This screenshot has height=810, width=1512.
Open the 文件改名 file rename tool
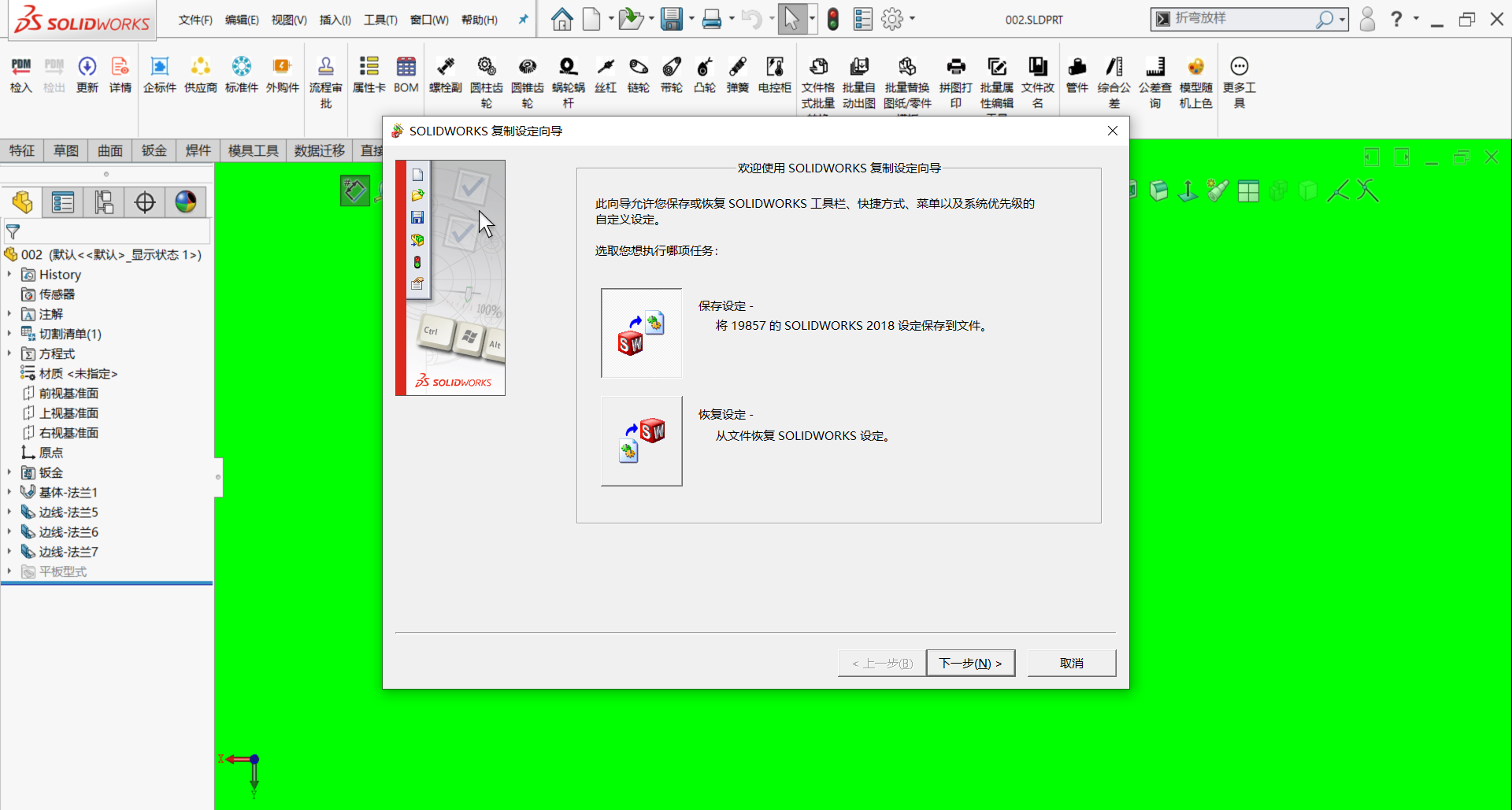pyautogui.click(x=1038, y=83)
